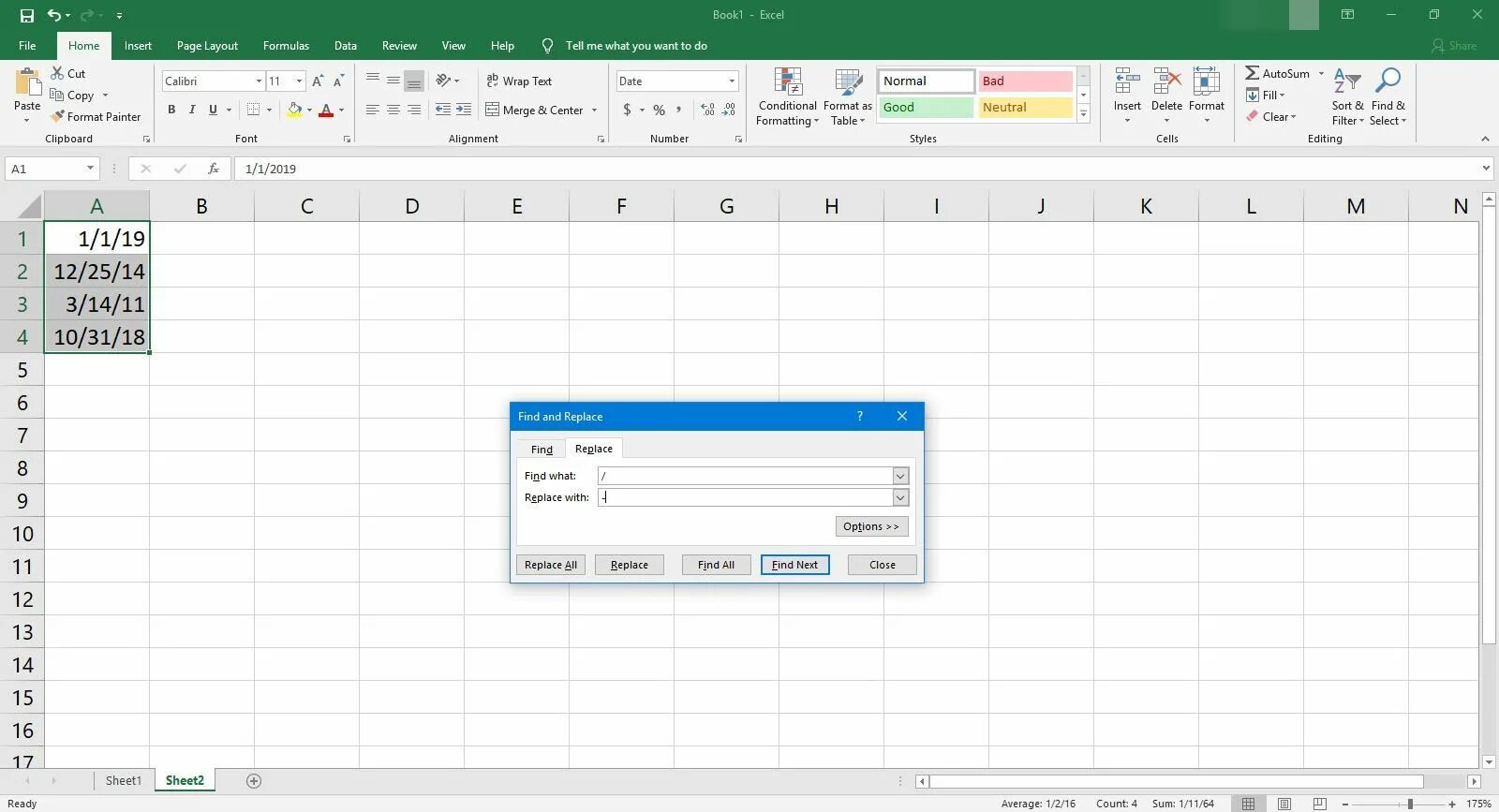Switch to the Formulas ribbon tab
The image size is (1499, 812).
286,45
